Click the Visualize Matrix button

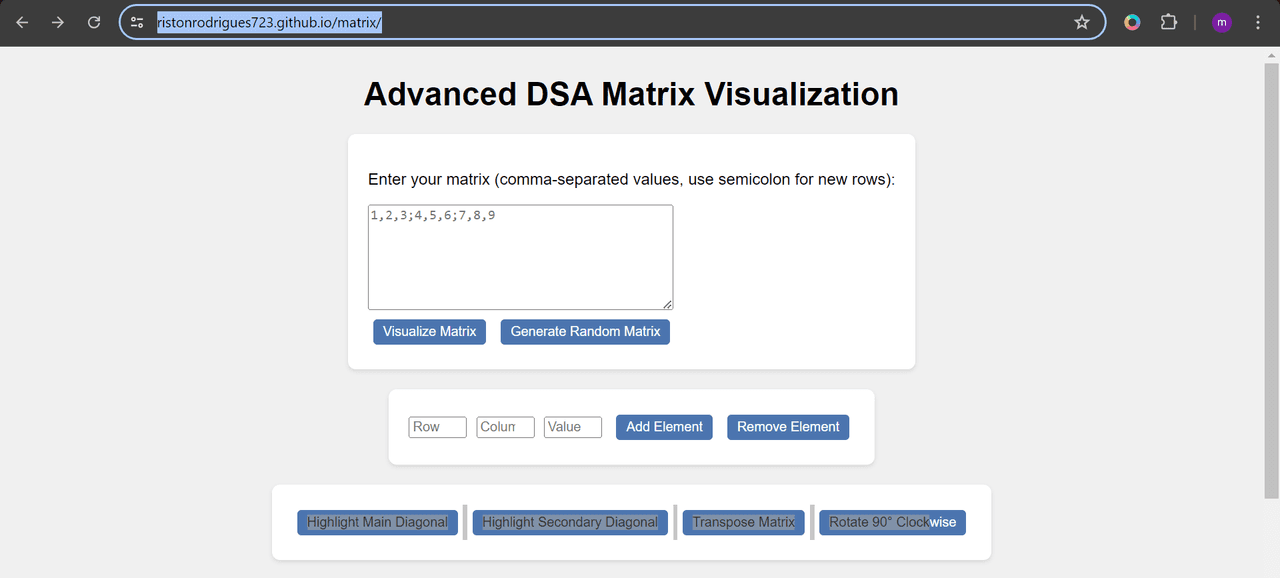(x=429, y=332)
